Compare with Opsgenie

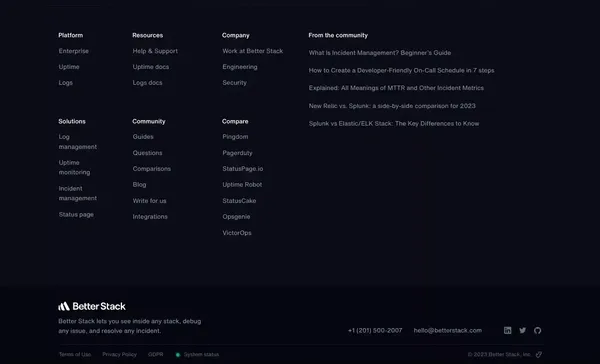236,217
